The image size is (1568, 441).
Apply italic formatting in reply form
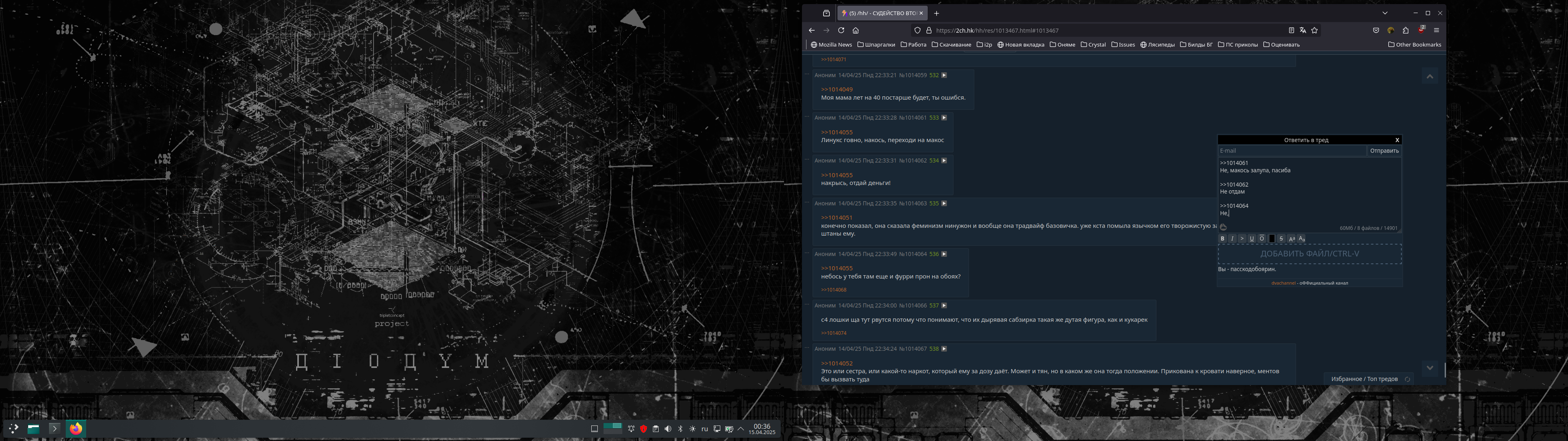click(x=1232, y=239)
